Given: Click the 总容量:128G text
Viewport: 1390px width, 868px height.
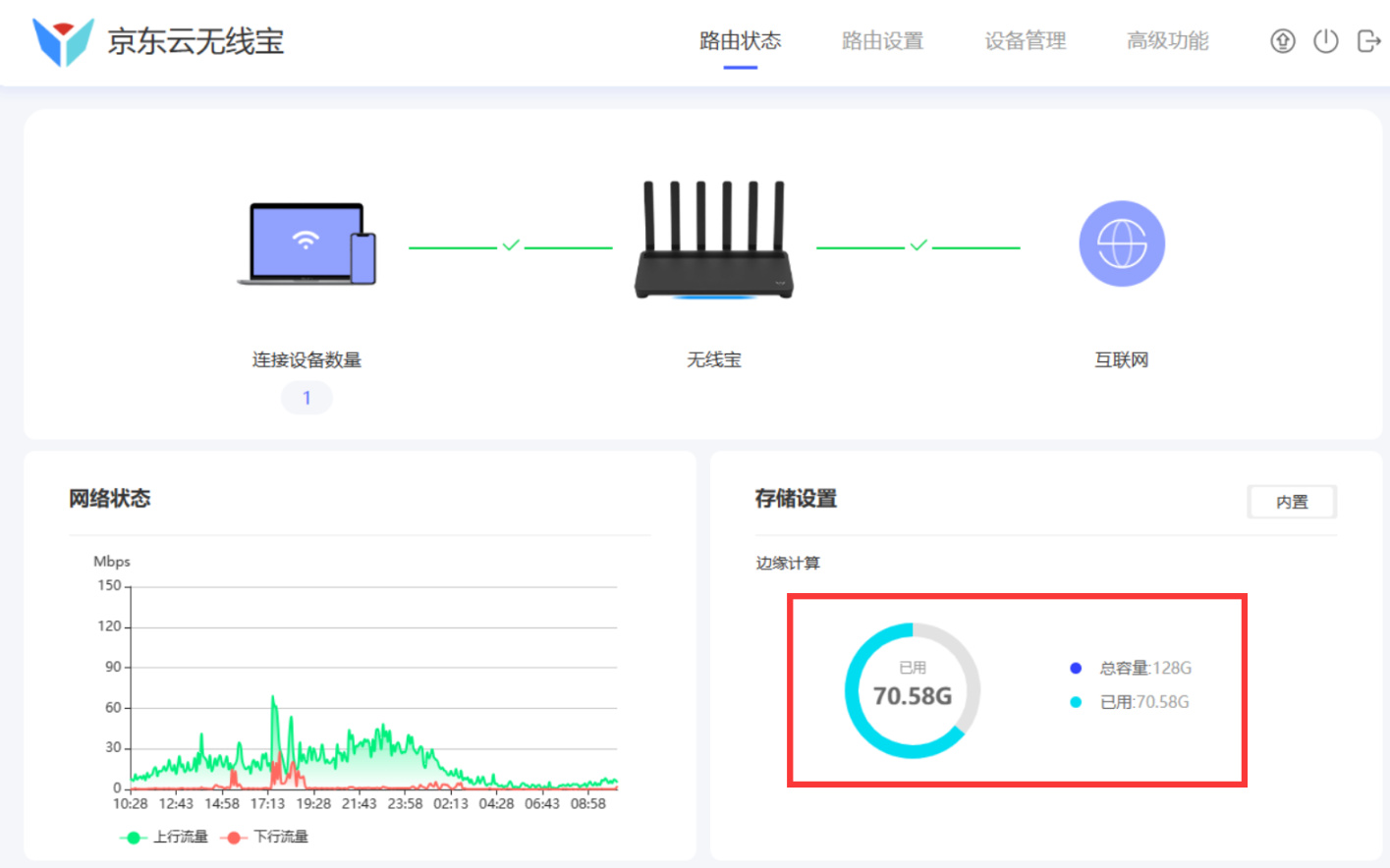Looking at the screenshot, I should pyautogui.click(x=1145, y=669).
